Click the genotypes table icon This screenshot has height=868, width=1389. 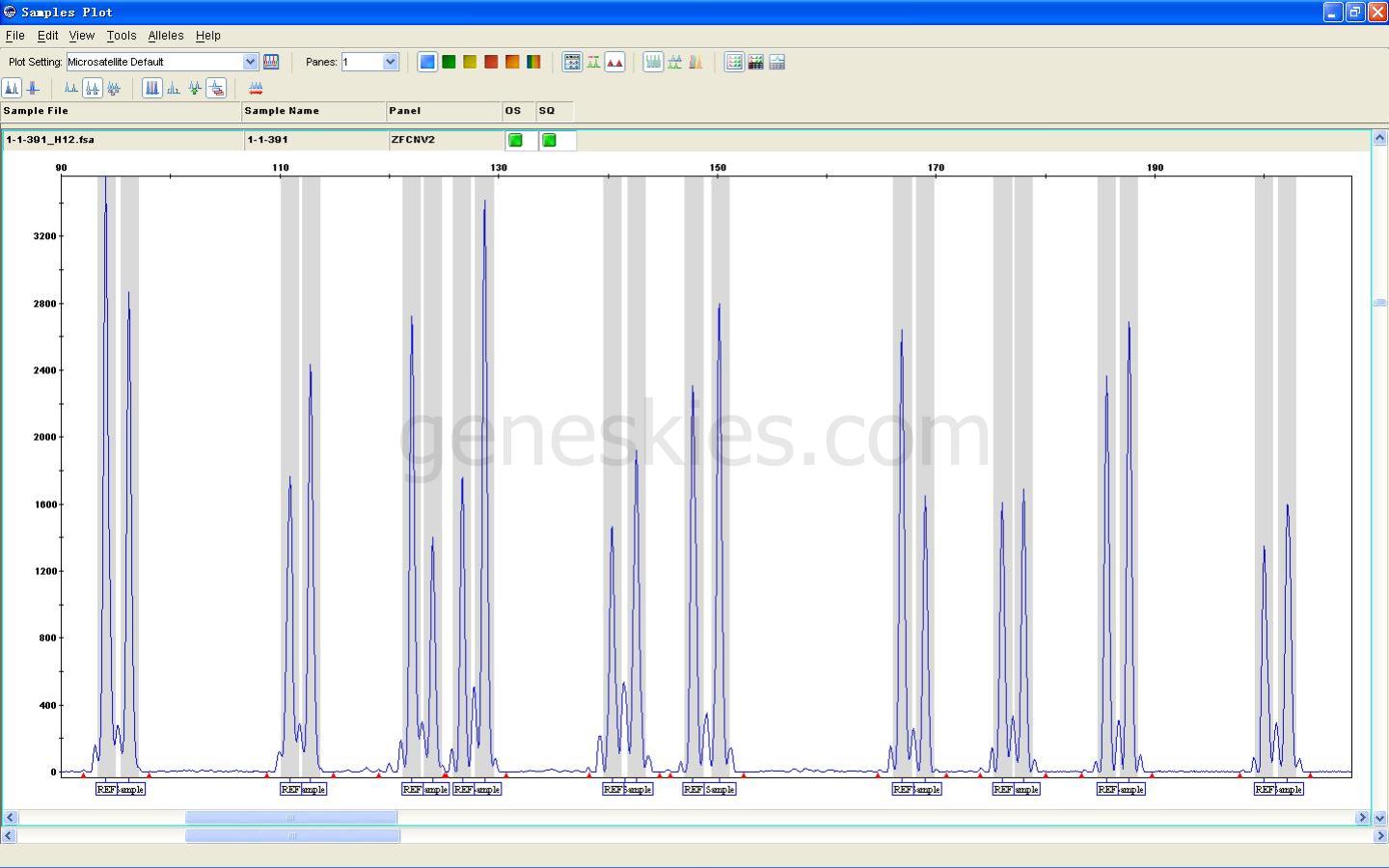(x=755, y=62)
